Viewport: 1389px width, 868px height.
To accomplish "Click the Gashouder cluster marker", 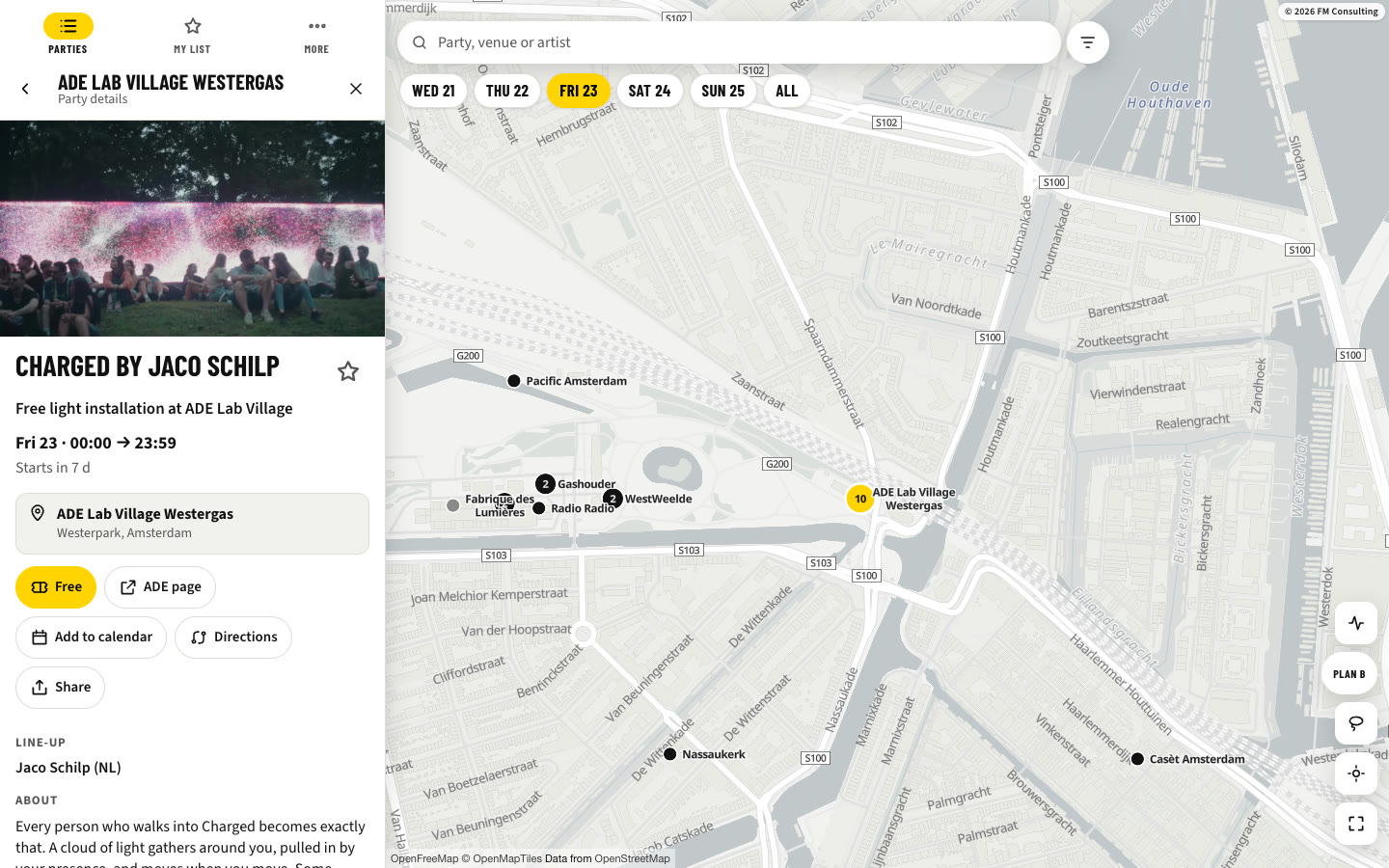I will 545,484.
